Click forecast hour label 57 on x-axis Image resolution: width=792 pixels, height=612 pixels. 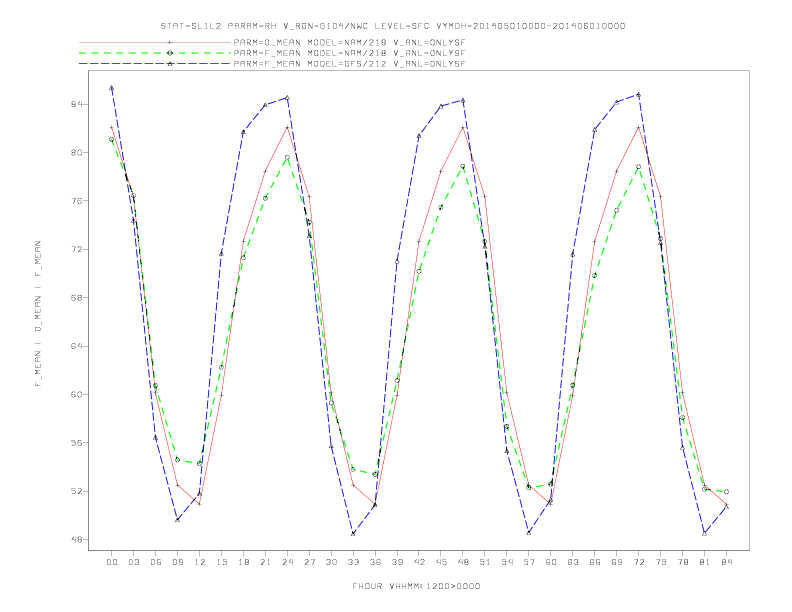click(x=529, y=562)
